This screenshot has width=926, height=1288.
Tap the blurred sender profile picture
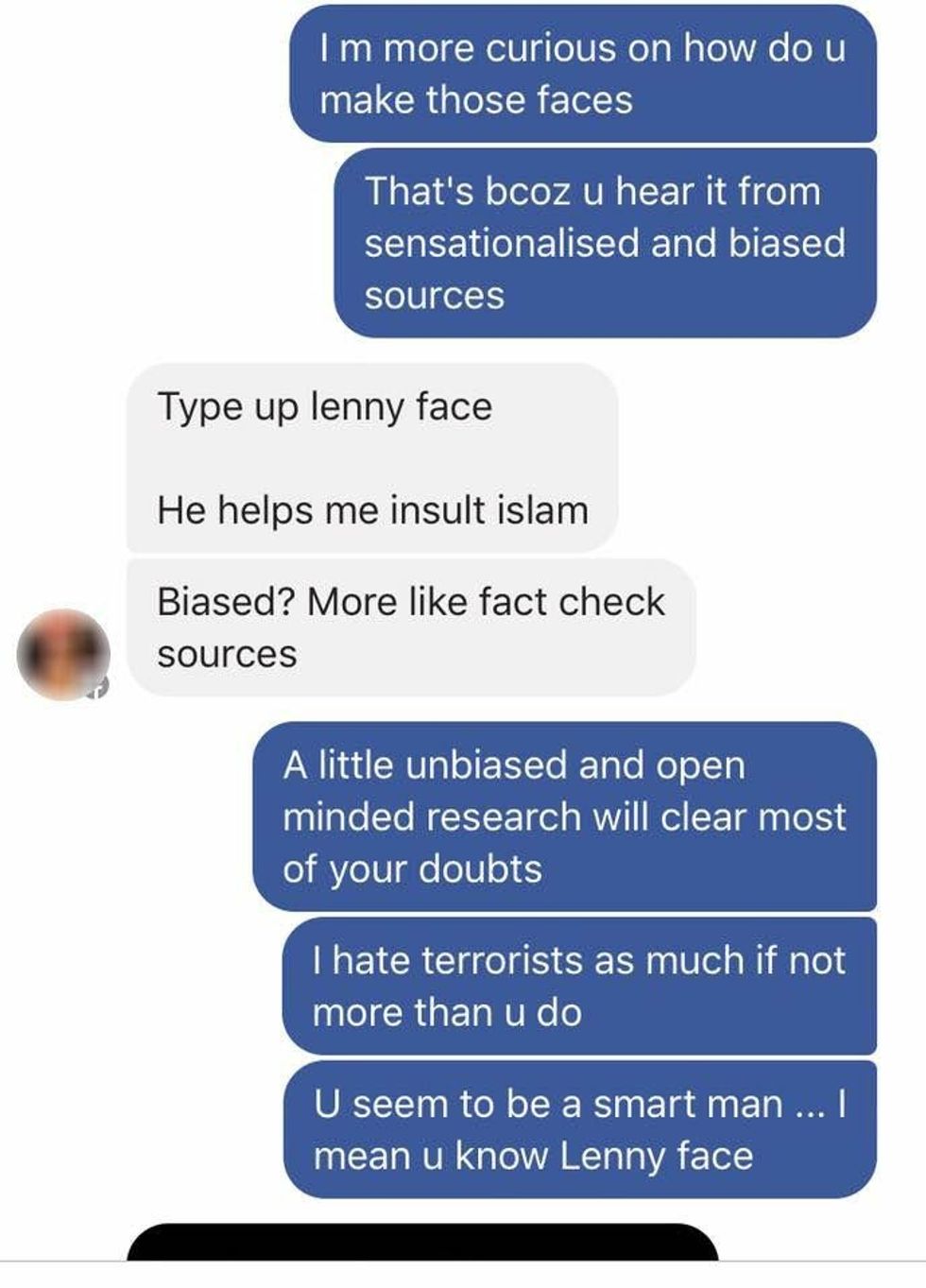point(63,655)
